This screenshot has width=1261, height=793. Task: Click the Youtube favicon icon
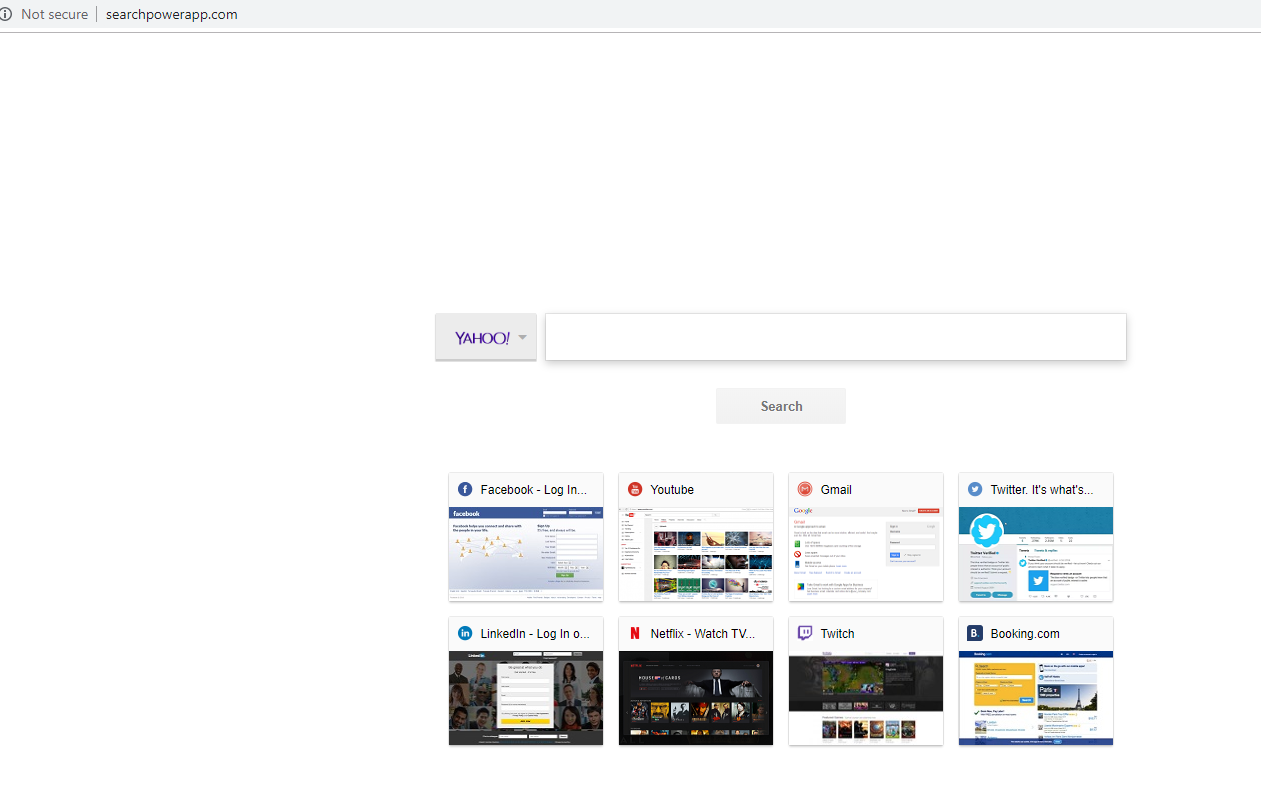click(x=635, y=489)
